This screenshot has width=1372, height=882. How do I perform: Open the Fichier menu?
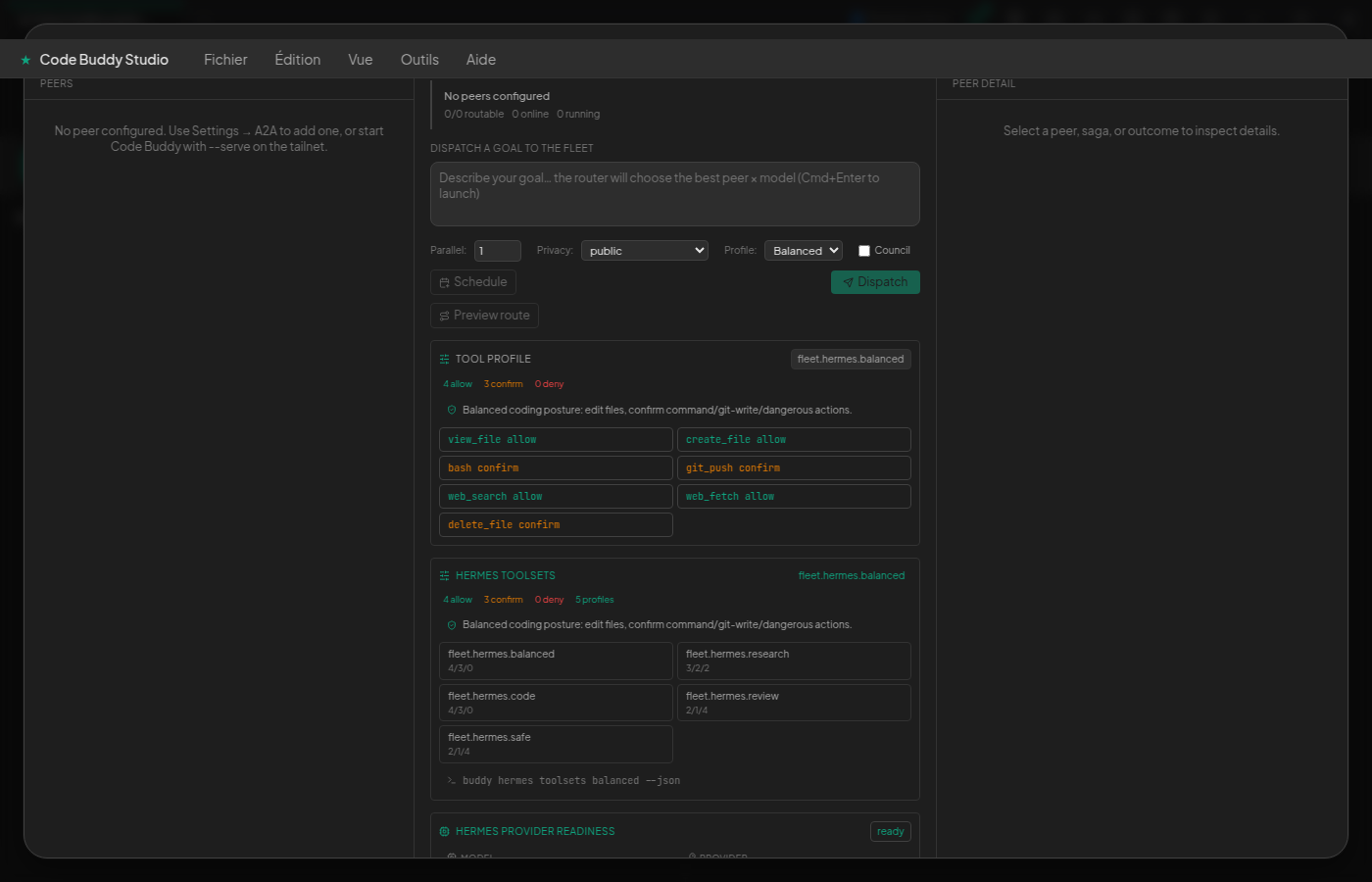click(x=225, y=60)
